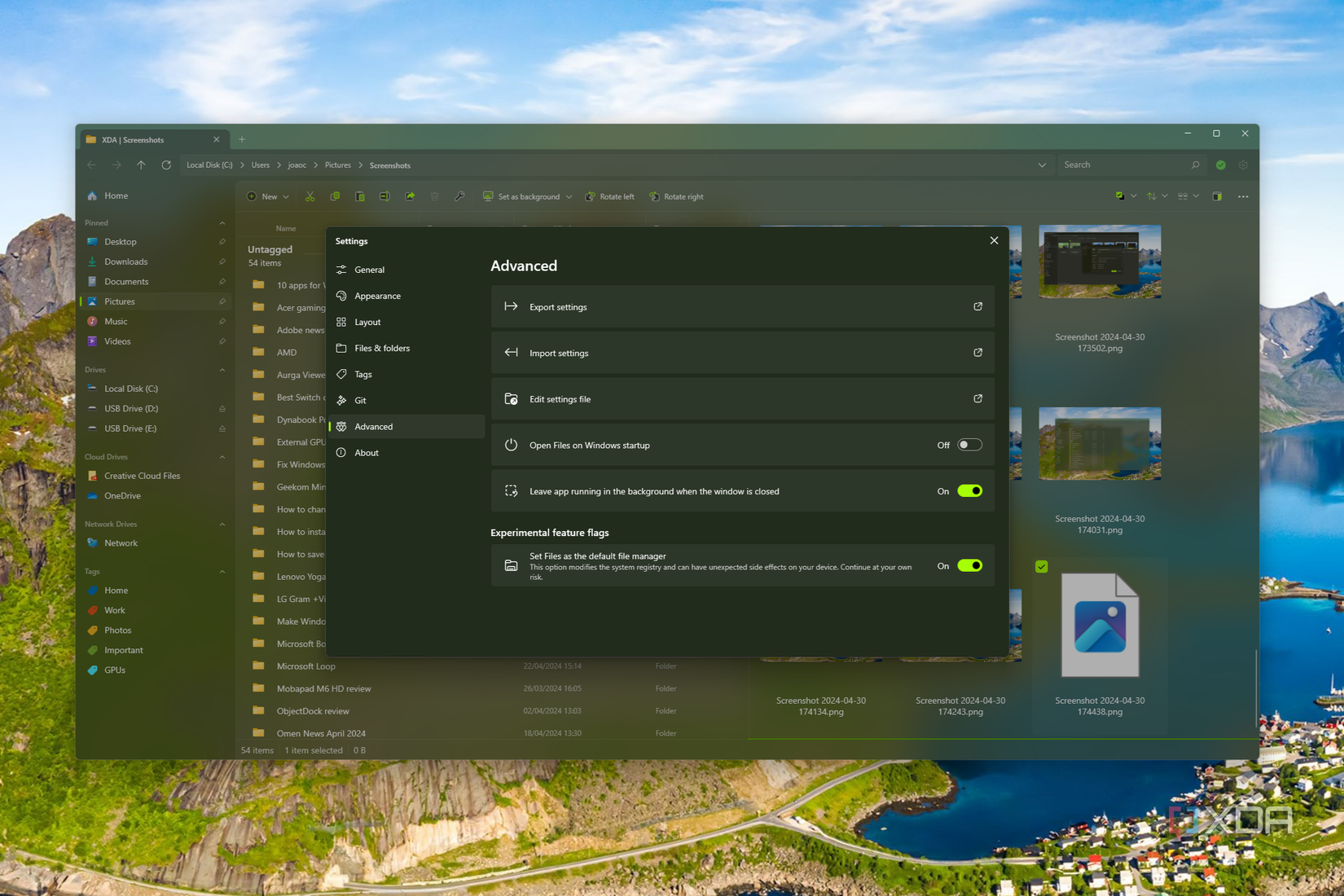
Task: Disable Leave app running in the background
Action: [x=968, y=490]
